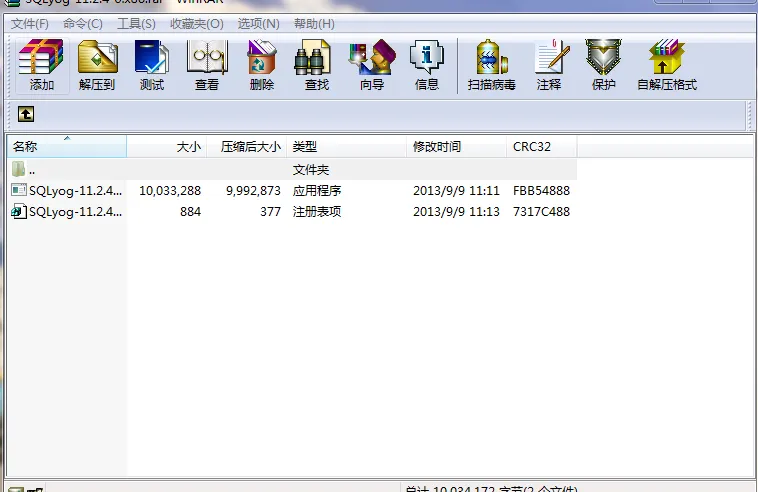Viewport: 758px width, 492px height.
Task: Click the size value 884
Action: point(190,212)
